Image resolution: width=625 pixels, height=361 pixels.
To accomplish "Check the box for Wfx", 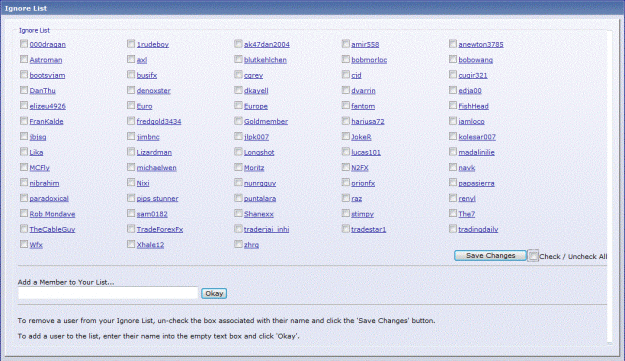I will (24, 244).
